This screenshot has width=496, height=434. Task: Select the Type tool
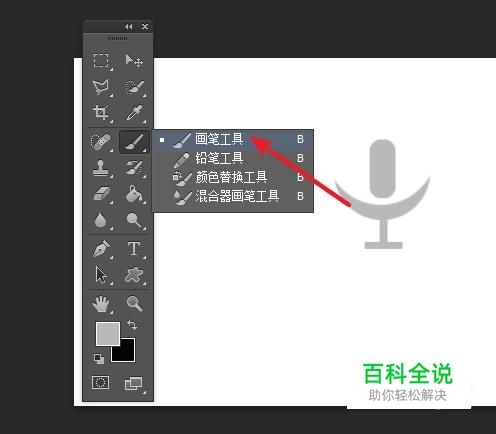(x=134, y=249)
